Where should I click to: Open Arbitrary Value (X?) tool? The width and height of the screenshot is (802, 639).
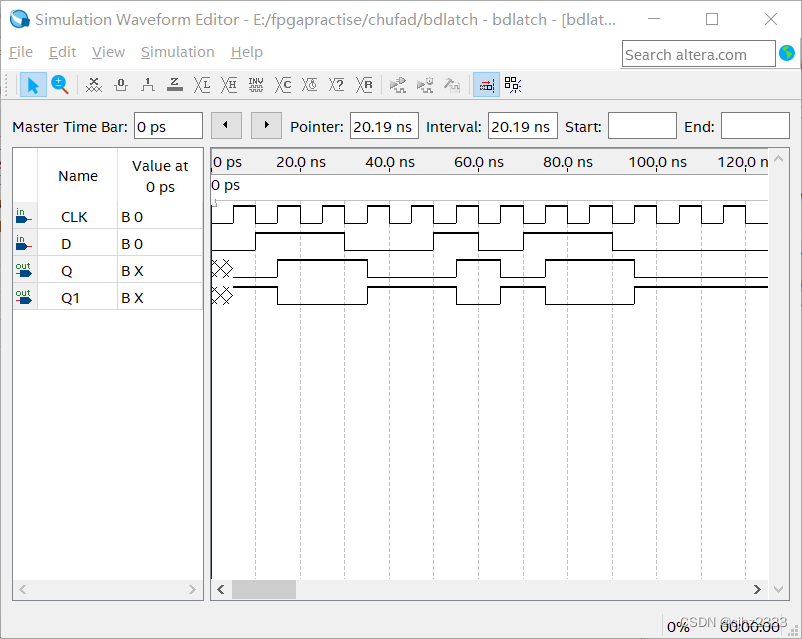[x=337, y=85]
